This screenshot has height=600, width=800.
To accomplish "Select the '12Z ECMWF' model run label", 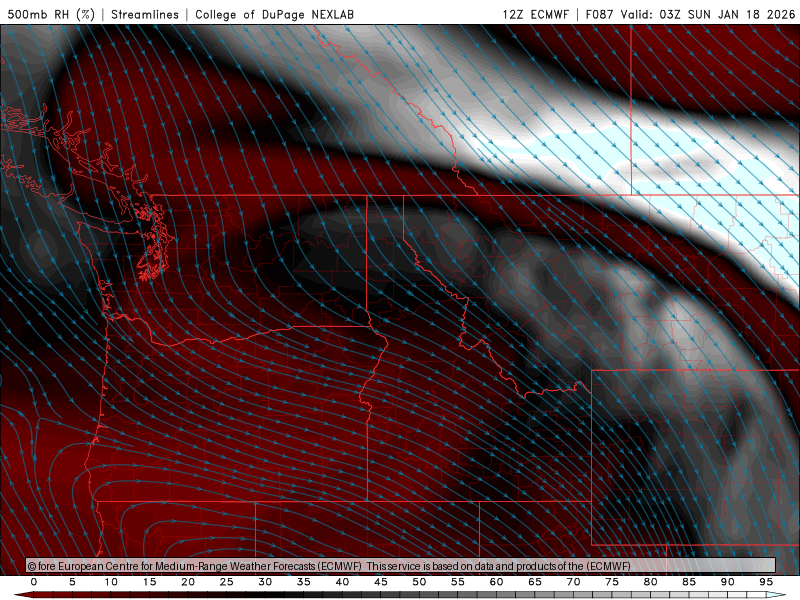I will pos(535,14).
